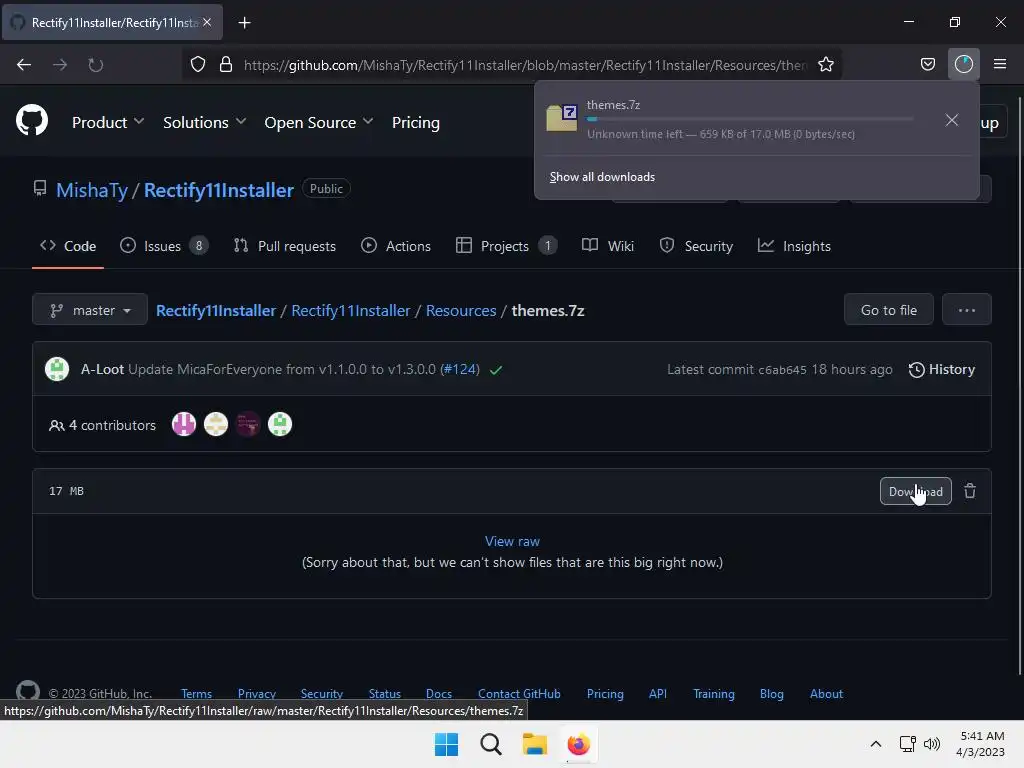
Task: Click the themes.7z download progress bar
Action: tap(750, 119)
